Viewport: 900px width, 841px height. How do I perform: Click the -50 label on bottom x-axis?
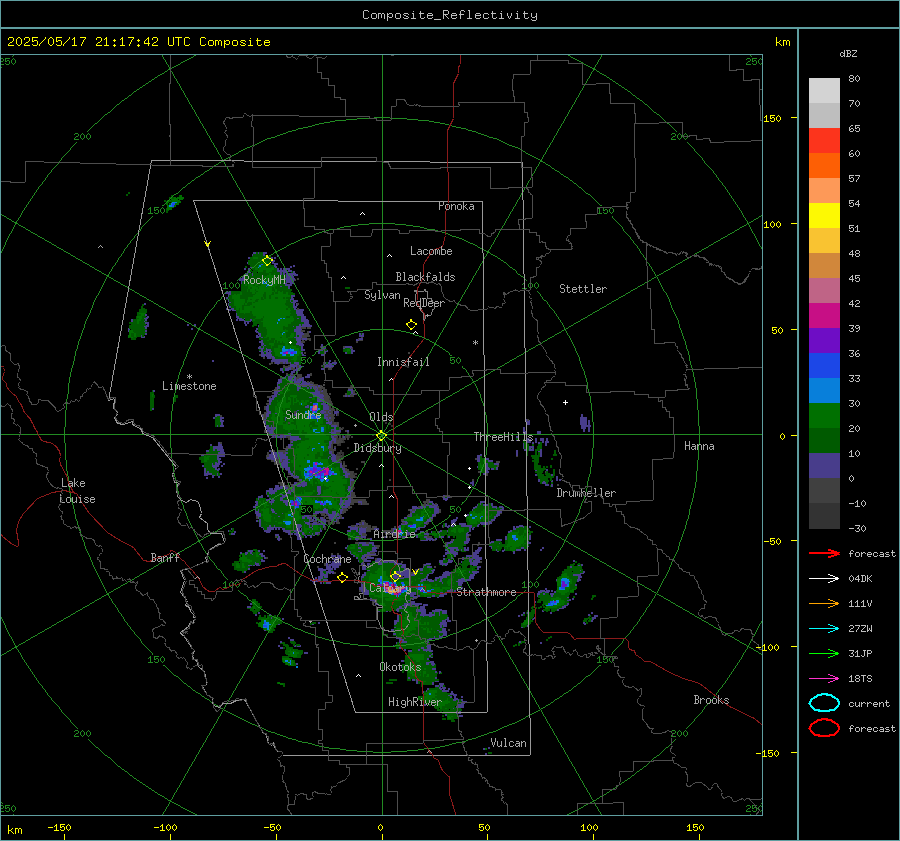[272, 828]
